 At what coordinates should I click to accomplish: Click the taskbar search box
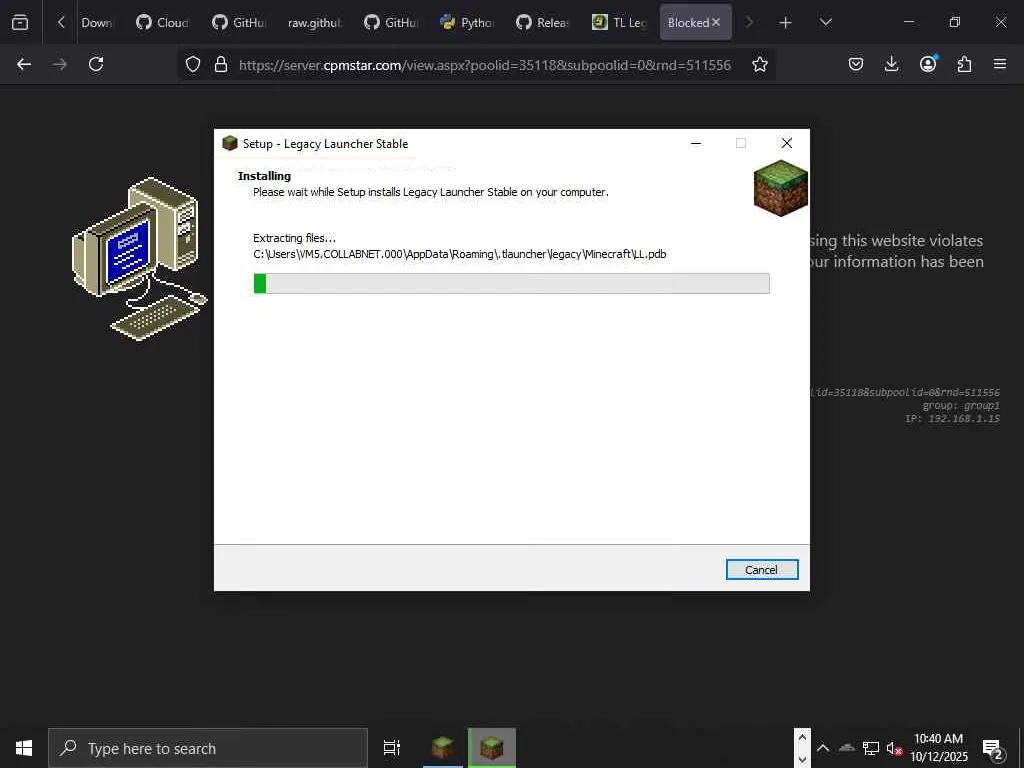pyautogui.click(x=208, y=748)
